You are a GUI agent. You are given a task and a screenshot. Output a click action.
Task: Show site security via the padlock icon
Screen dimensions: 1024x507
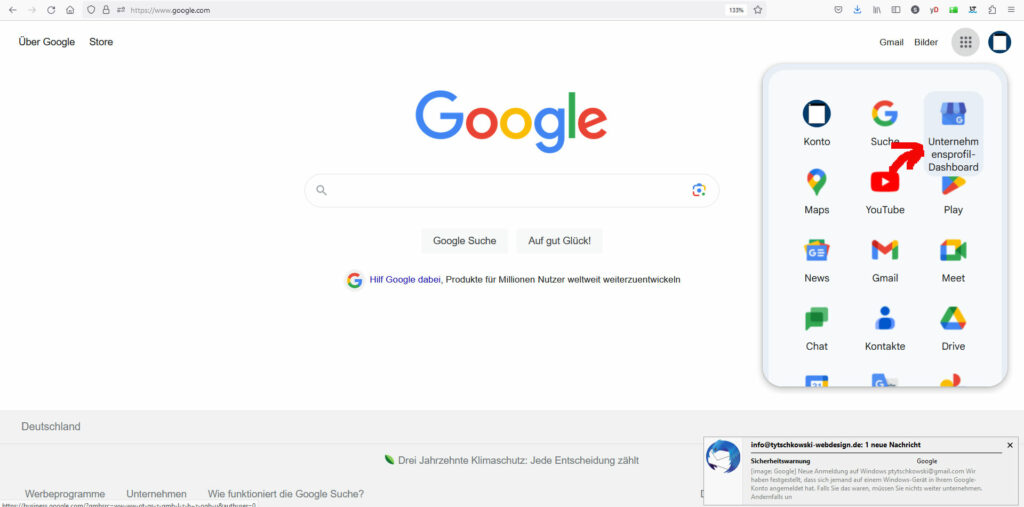[106, 10]
